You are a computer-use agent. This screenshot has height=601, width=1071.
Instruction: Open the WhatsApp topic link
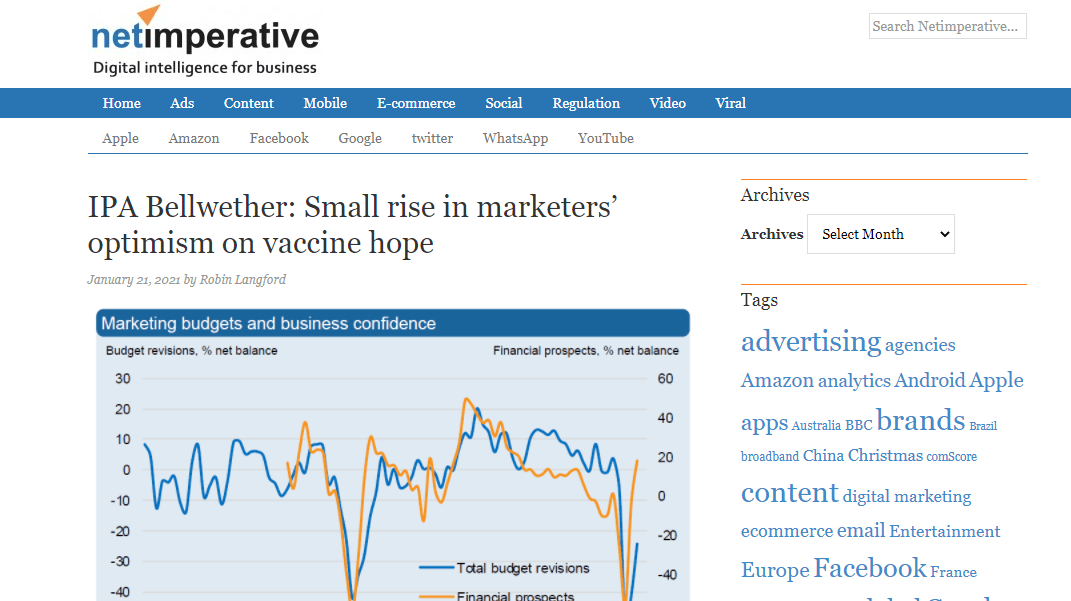[x=515, y=138]
